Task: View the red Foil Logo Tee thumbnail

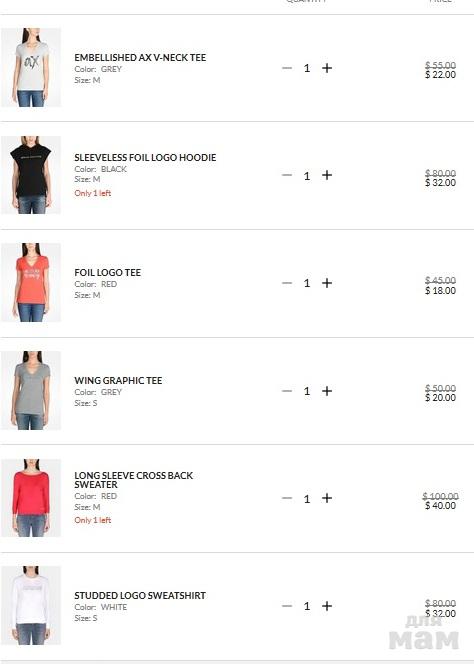Action: 31,282
